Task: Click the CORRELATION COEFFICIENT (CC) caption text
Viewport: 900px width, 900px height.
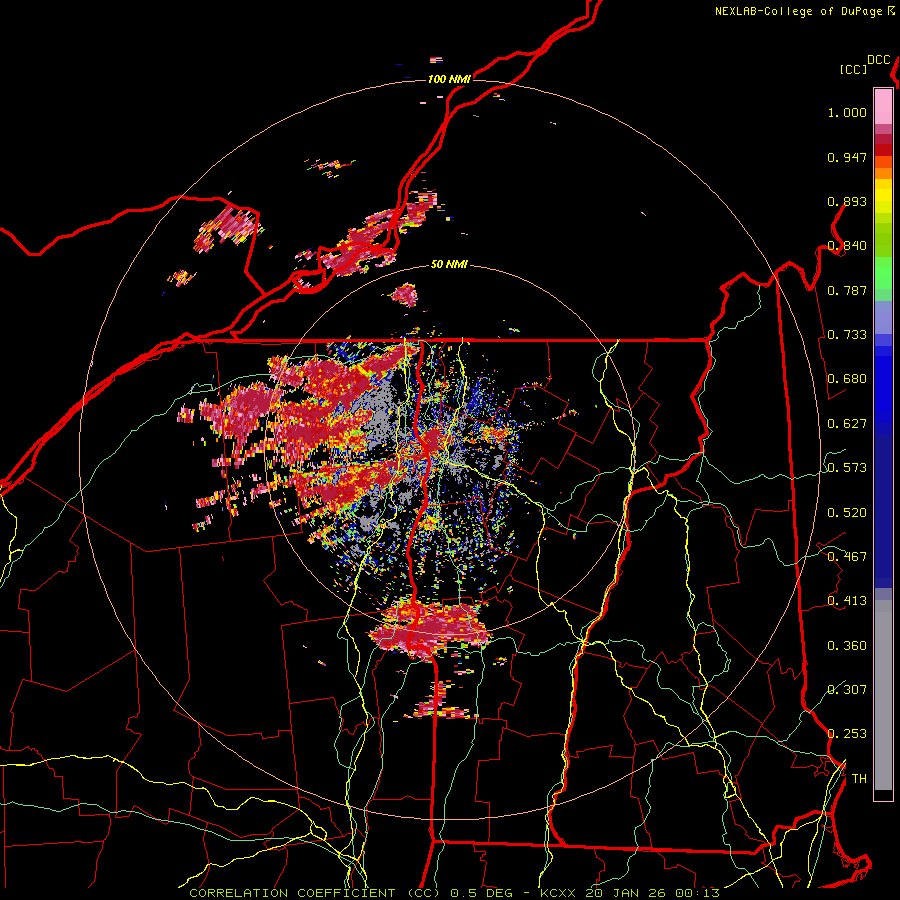Action: point(315,893)
